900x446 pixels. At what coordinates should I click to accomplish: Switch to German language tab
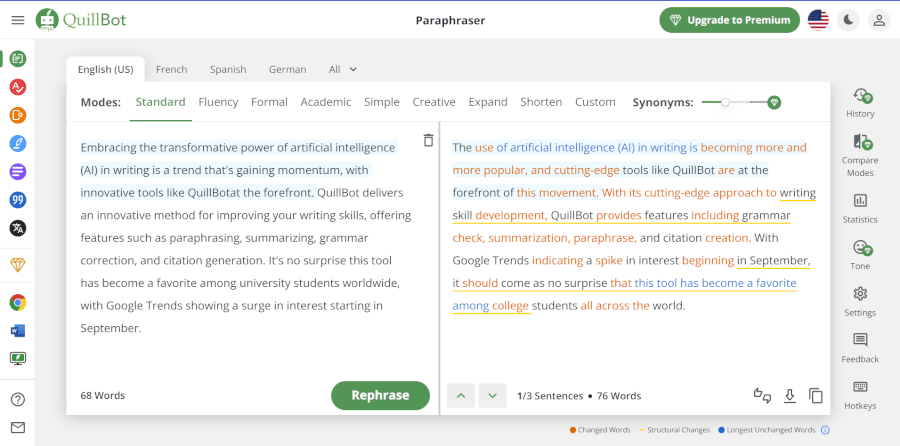pyautogui.click(x=288, y=69)
